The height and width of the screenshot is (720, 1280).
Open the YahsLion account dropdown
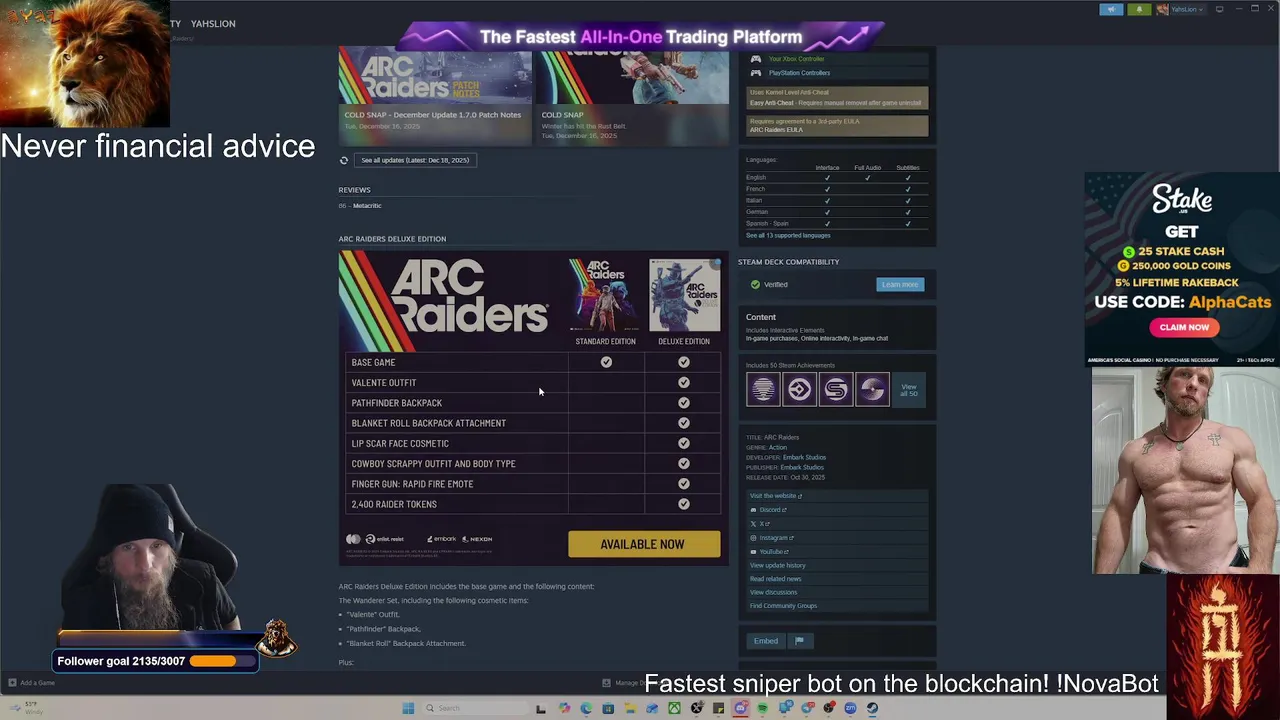coord(1180,9)
